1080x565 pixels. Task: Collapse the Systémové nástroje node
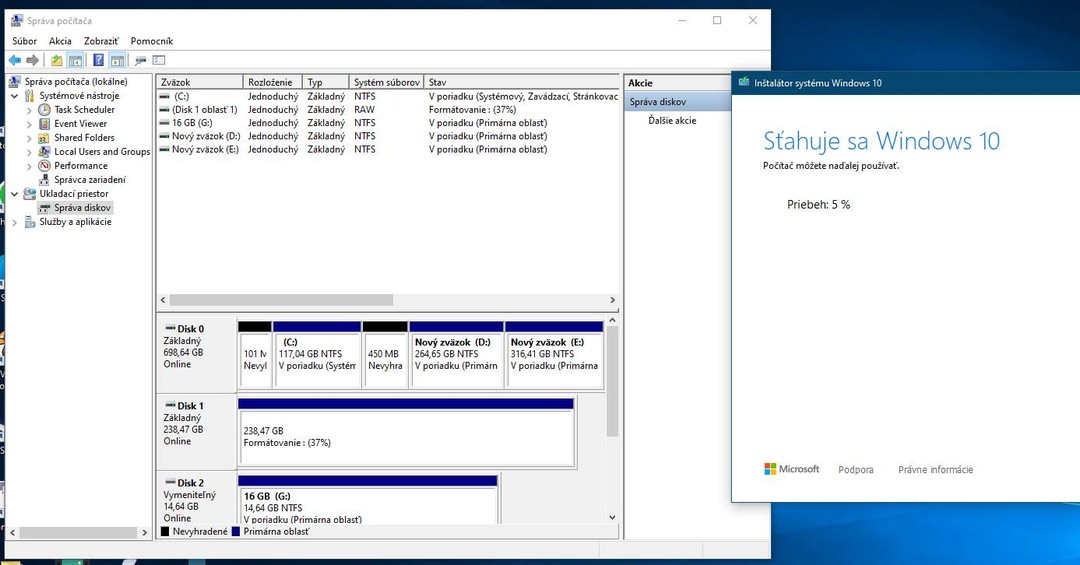click(x=14, y=96)
